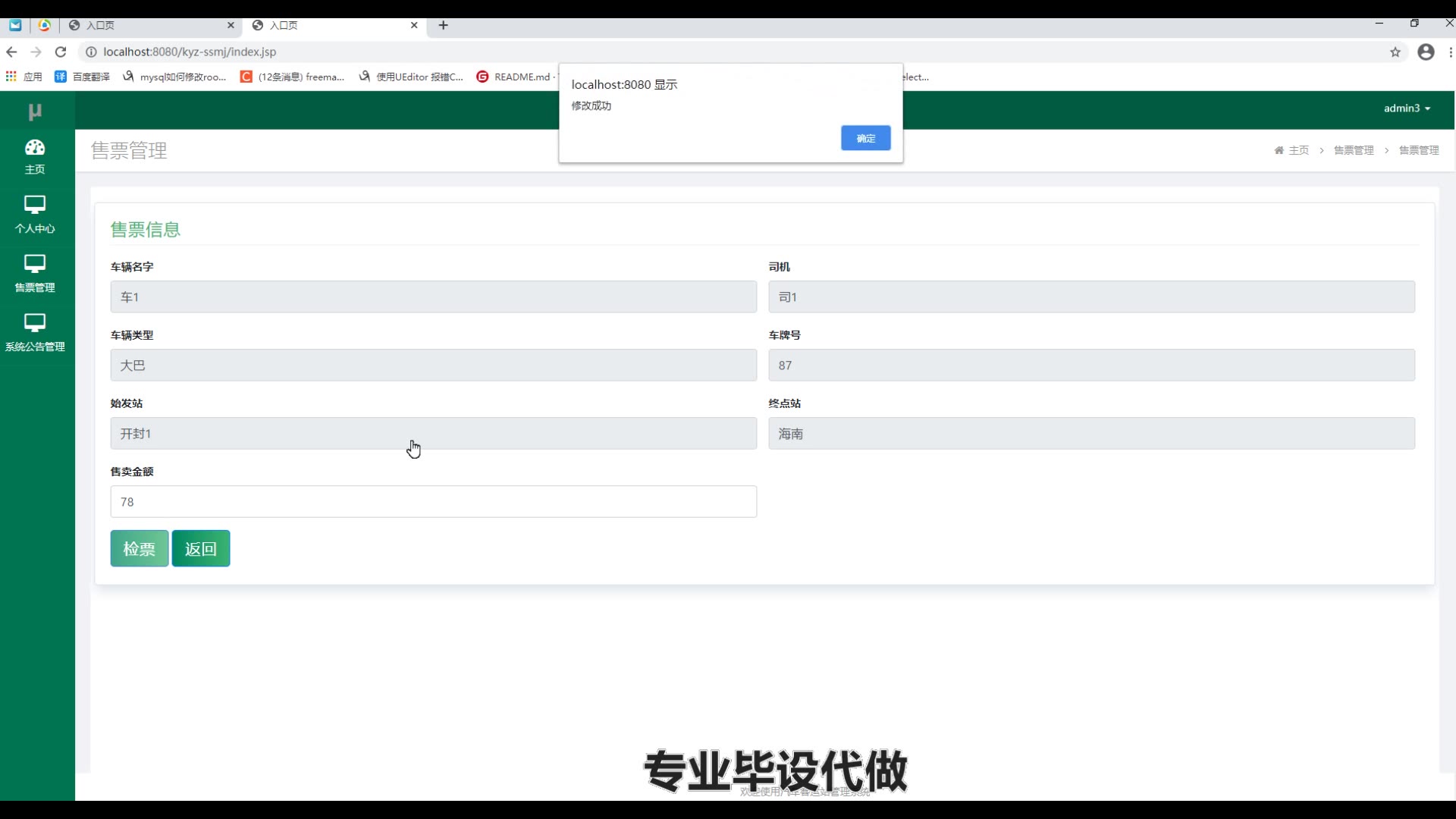This screenshot has height=819, width=1456.
Task: Bookmark the page with the star icon
Action: pos(1395,52)
